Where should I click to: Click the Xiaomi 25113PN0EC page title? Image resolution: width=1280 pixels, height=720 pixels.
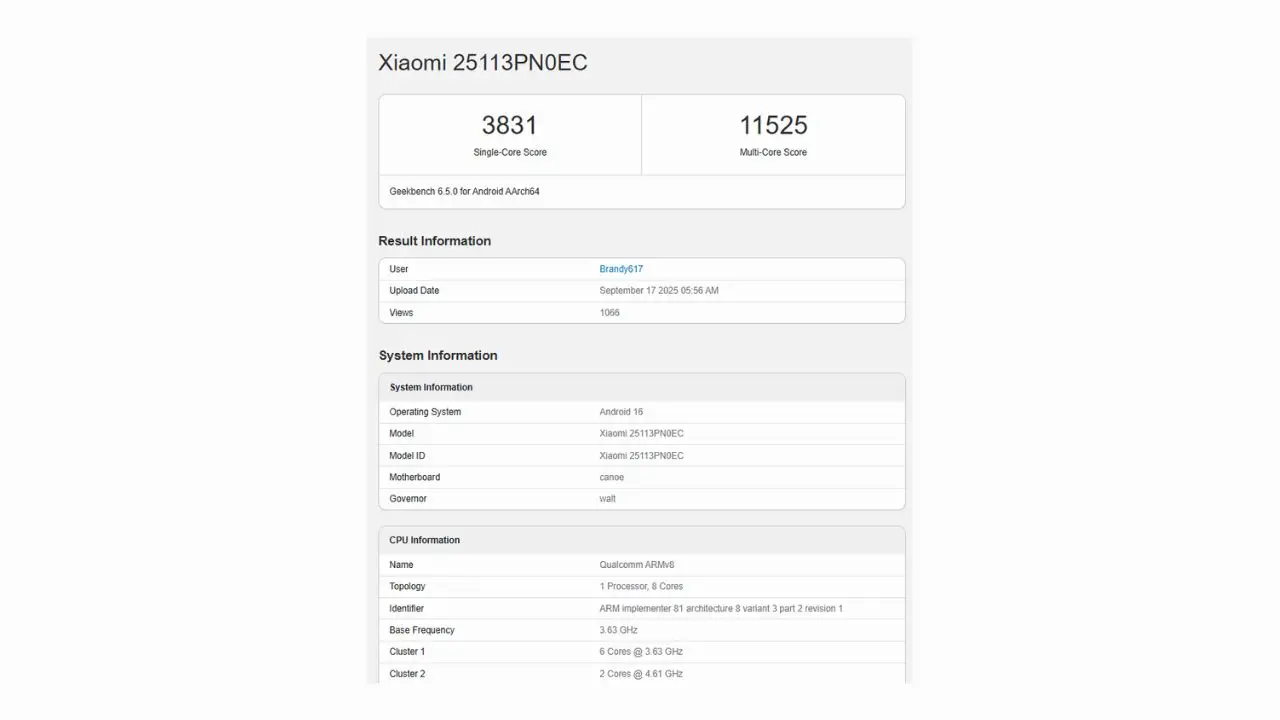tap(482, 62)
